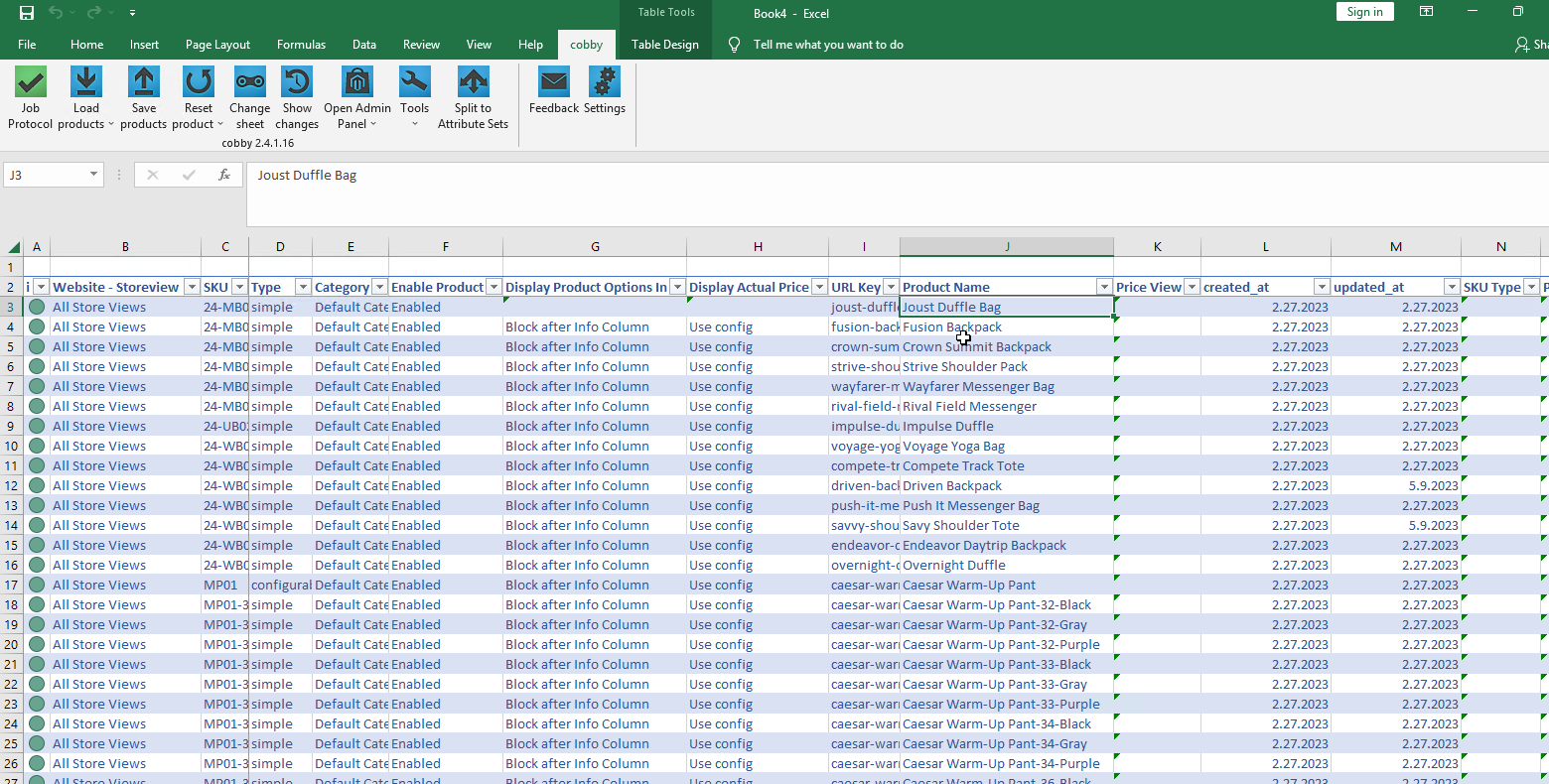Open Website - Storeview filter dropdown
1549x784 pixels.
click(x=192, y=287)
